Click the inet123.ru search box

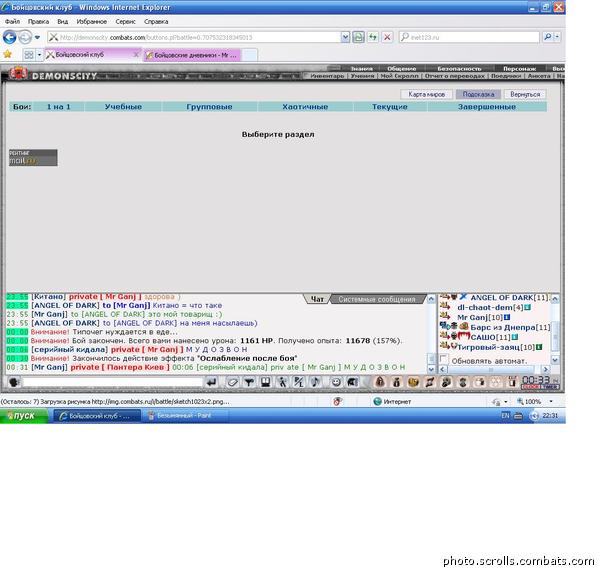468,37
